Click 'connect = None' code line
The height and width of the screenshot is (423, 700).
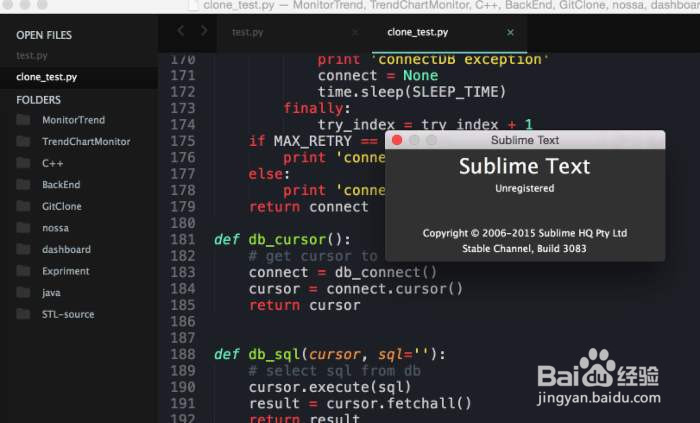[x=378, y=75]
